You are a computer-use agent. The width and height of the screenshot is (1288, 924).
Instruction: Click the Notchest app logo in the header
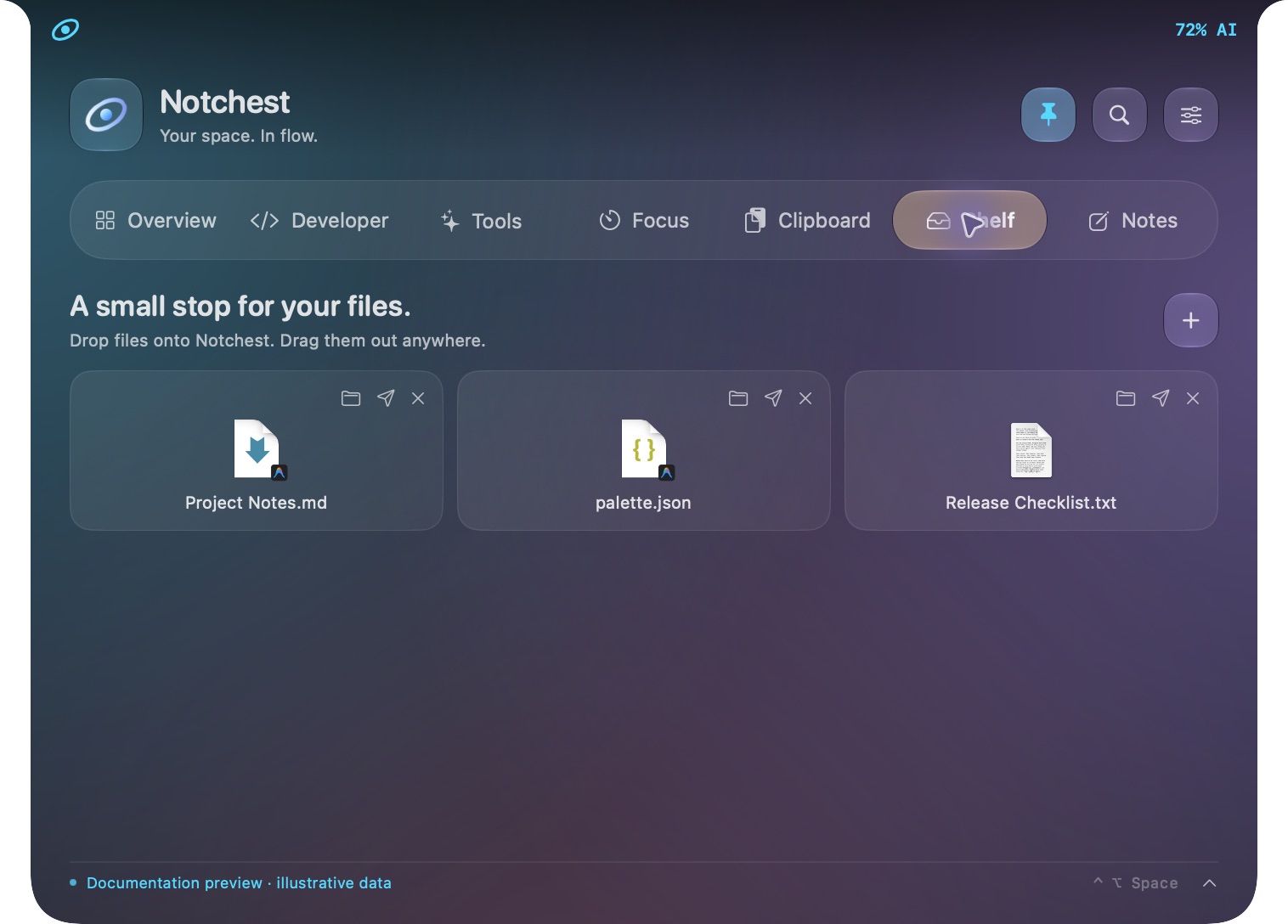coord(106,115)
